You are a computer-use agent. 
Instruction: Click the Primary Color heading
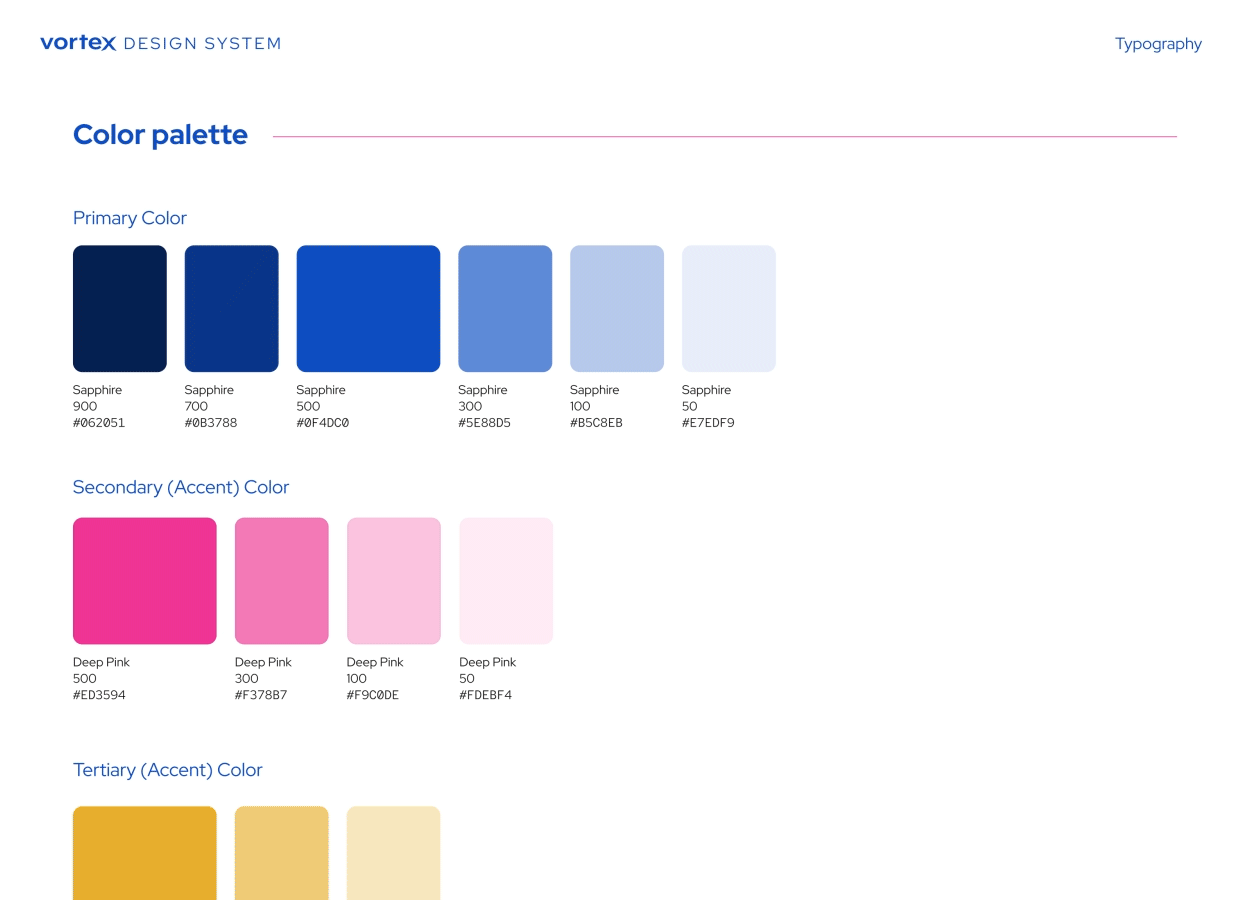[x=130, y=218]
